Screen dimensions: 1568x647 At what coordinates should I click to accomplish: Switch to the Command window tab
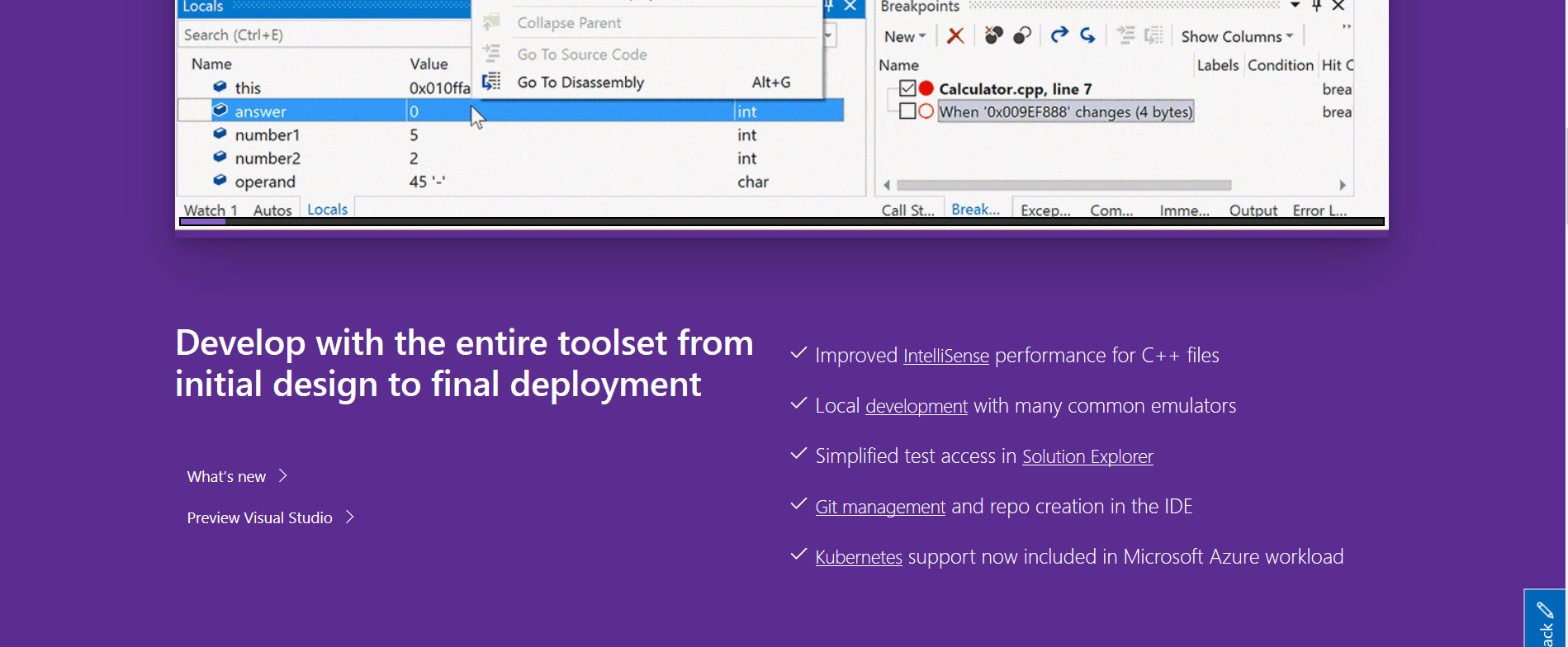(x=1111, y=210)
